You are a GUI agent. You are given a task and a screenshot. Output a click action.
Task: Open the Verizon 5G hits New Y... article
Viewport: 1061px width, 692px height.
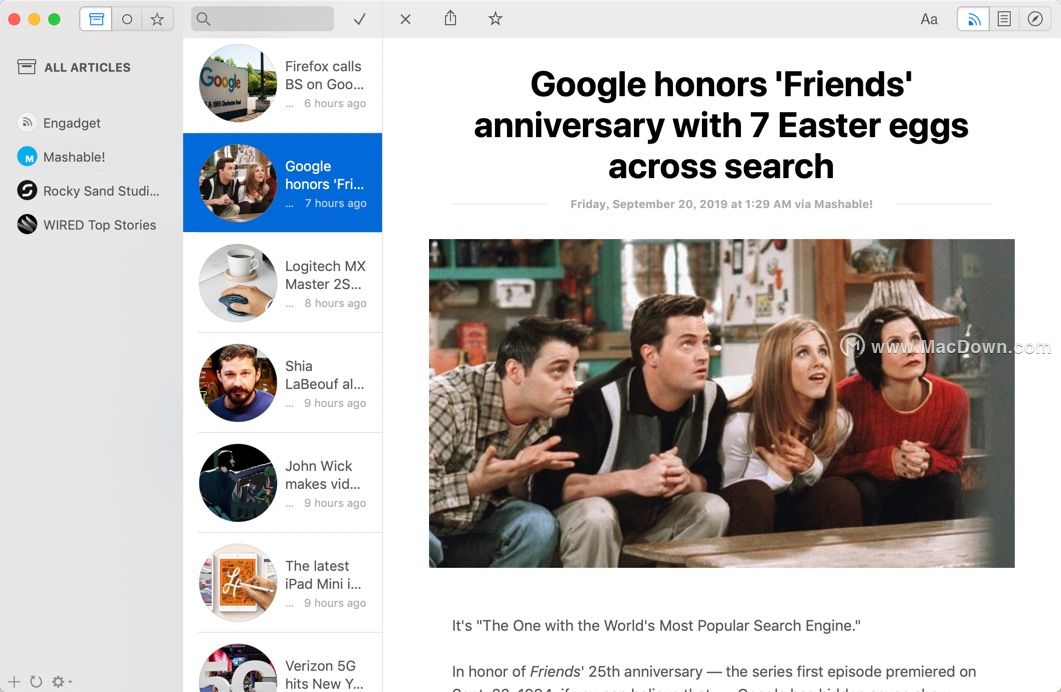click(282, 663)
